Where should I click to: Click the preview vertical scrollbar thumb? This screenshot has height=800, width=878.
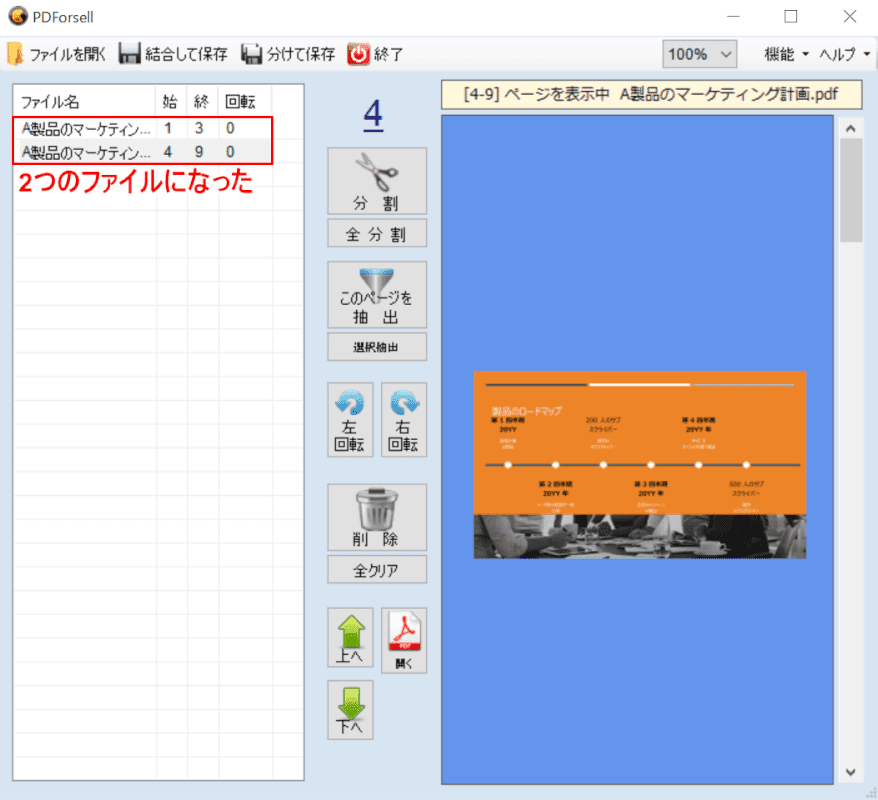coord(851,190)
